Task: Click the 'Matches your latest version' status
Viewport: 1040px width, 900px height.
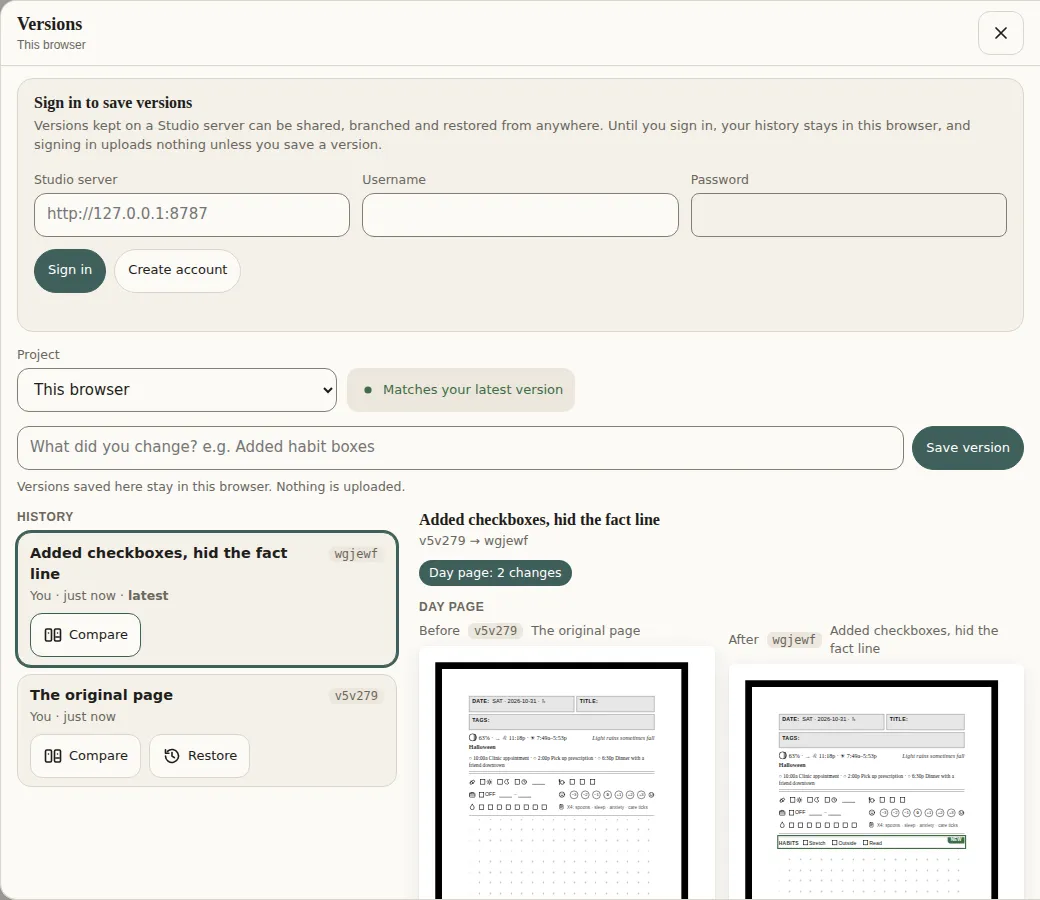Action: pos(461,390)
